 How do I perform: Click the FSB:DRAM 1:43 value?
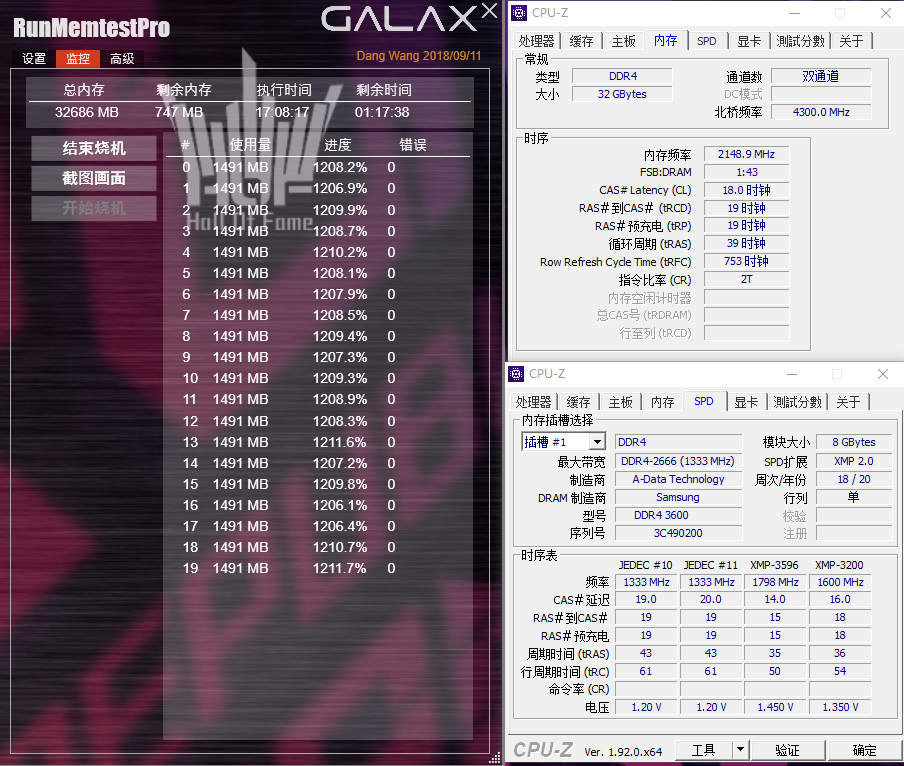pyautogui.click(x=747, y=172)
